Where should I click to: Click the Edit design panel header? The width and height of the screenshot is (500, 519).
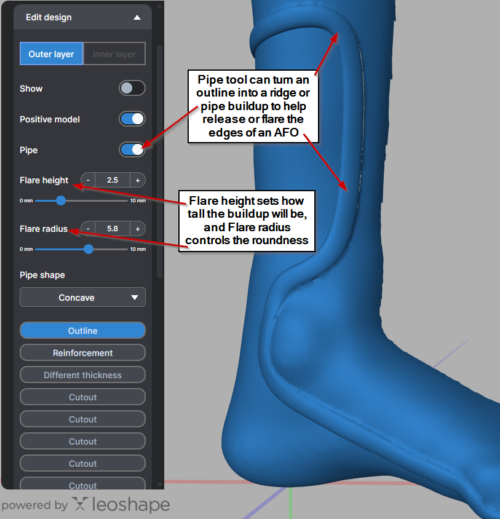click(83, 17)
